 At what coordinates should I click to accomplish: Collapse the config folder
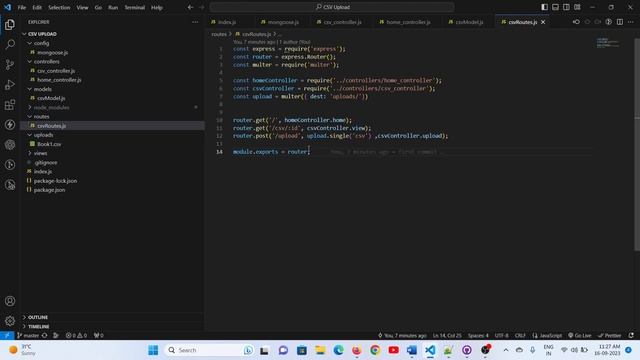click(112, 43)
